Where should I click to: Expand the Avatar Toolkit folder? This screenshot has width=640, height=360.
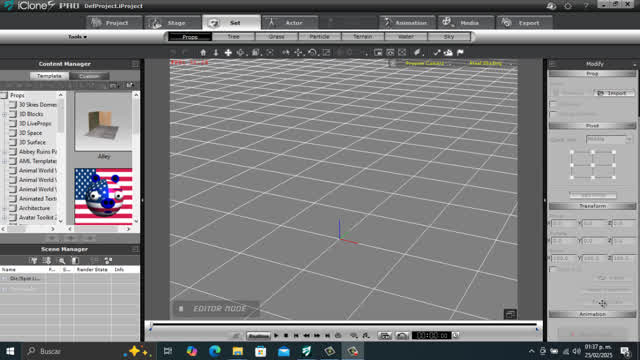pos(4,218)
